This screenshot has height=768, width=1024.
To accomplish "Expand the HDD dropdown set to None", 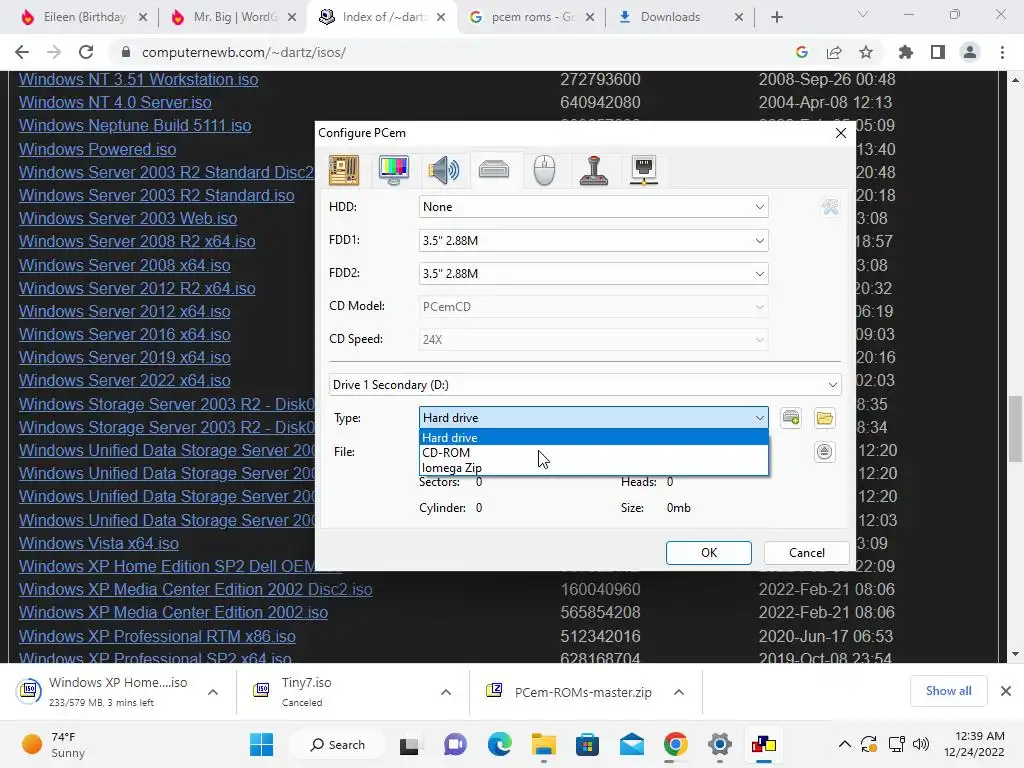I will [x=593, y=207].
